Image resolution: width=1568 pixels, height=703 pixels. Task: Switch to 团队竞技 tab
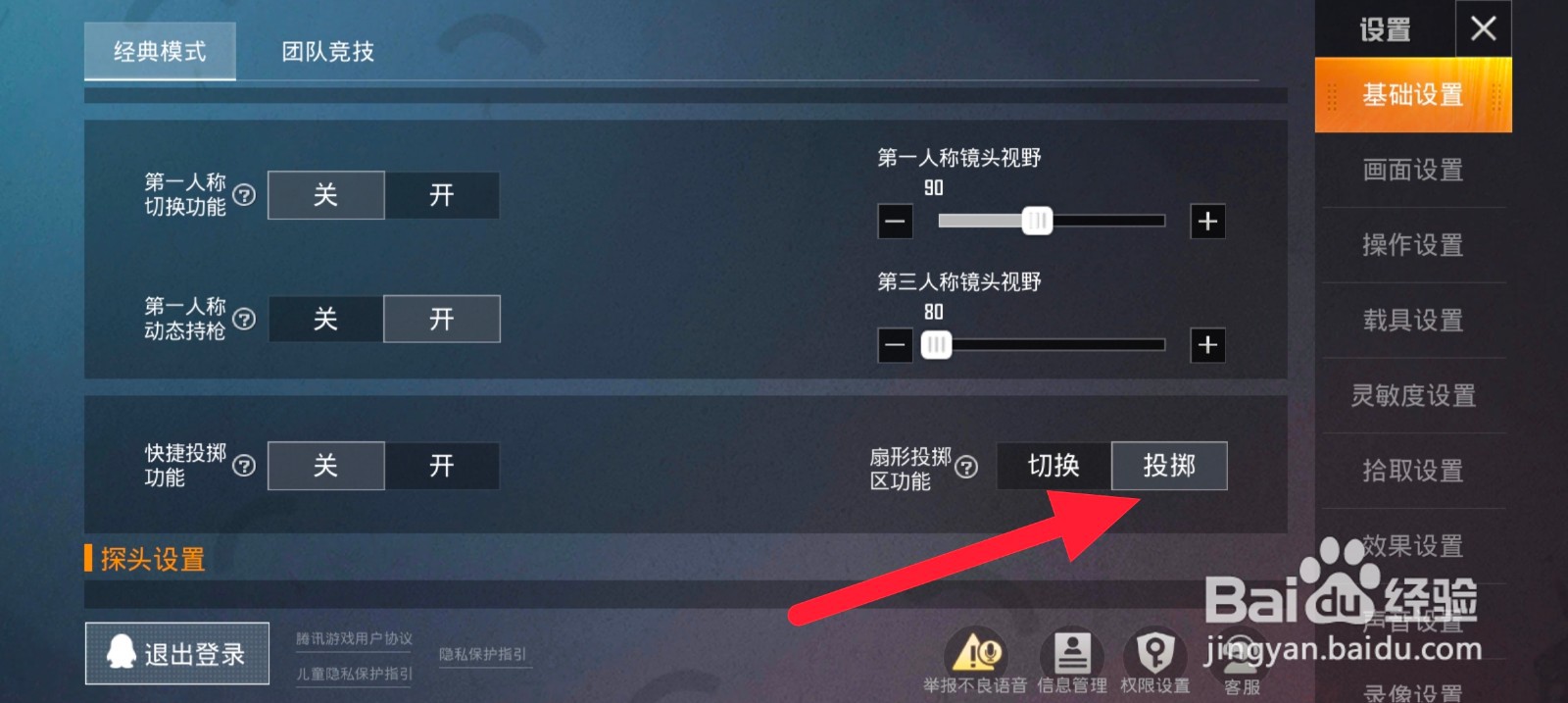point(328,51)
